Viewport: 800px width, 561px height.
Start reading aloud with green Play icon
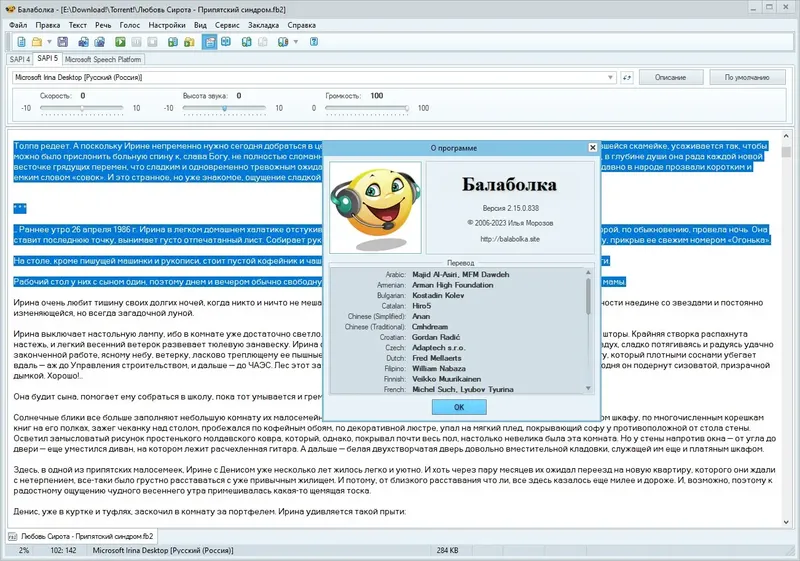(x=120, y=42)
